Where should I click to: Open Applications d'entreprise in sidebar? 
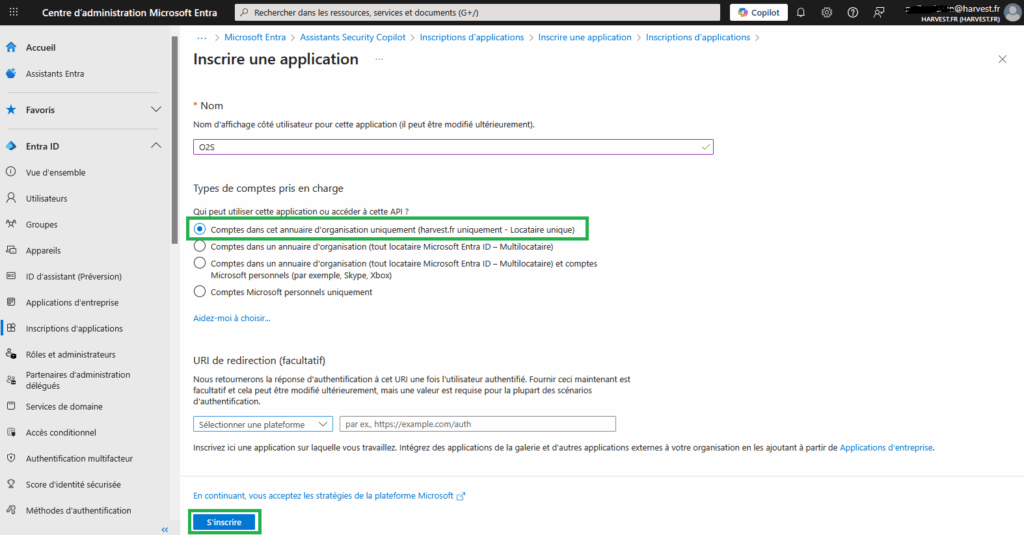(x=72, y=302)
